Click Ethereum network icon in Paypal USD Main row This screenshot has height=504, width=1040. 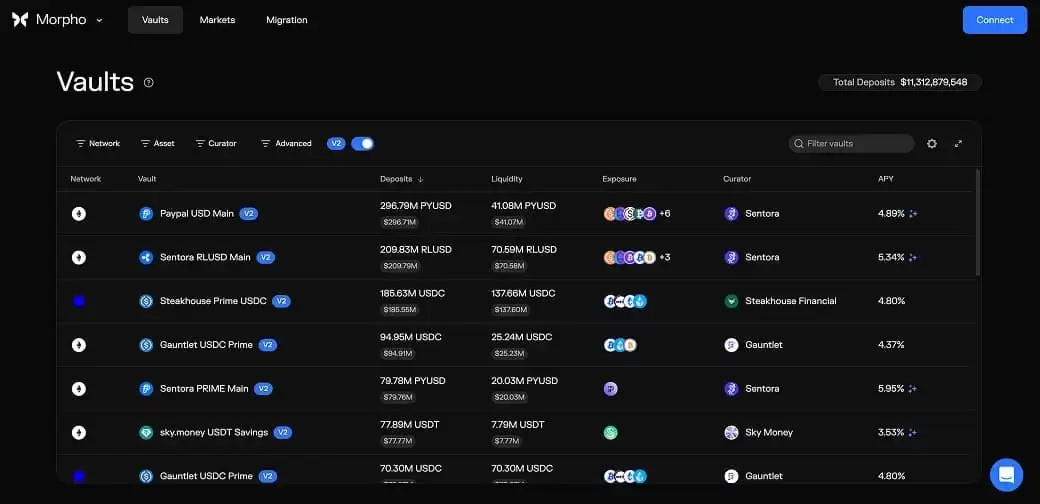click(x=79, y=214)
